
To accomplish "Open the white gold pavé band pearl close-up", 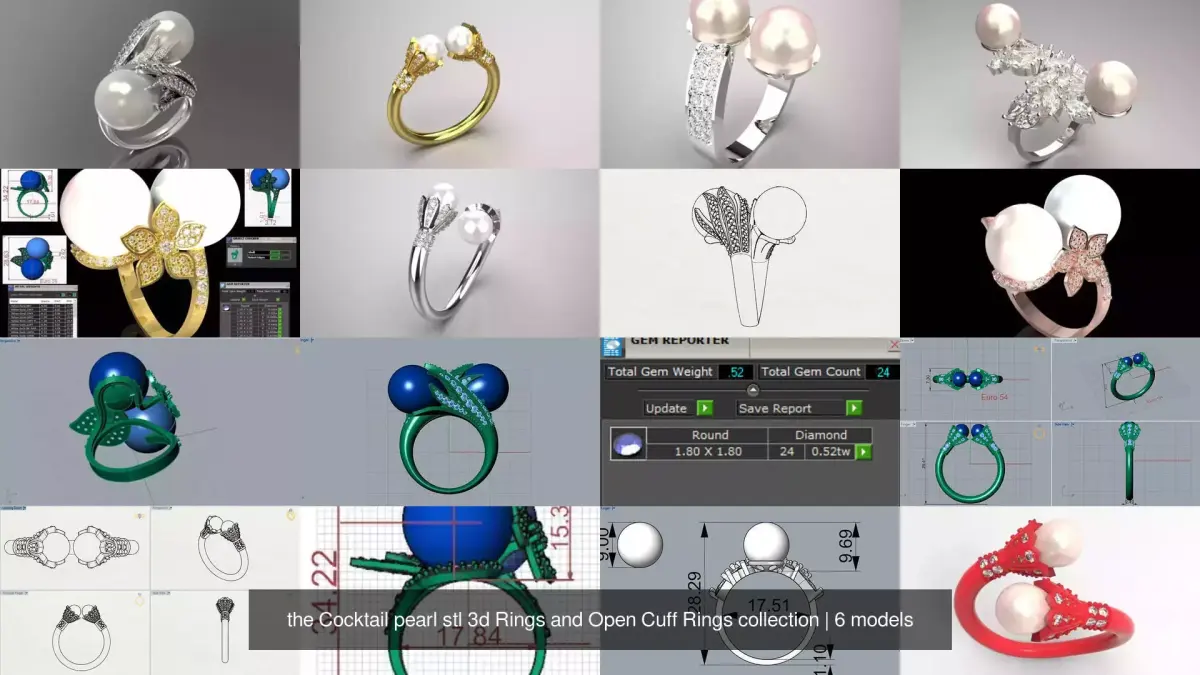I will (x=750, y=84).
